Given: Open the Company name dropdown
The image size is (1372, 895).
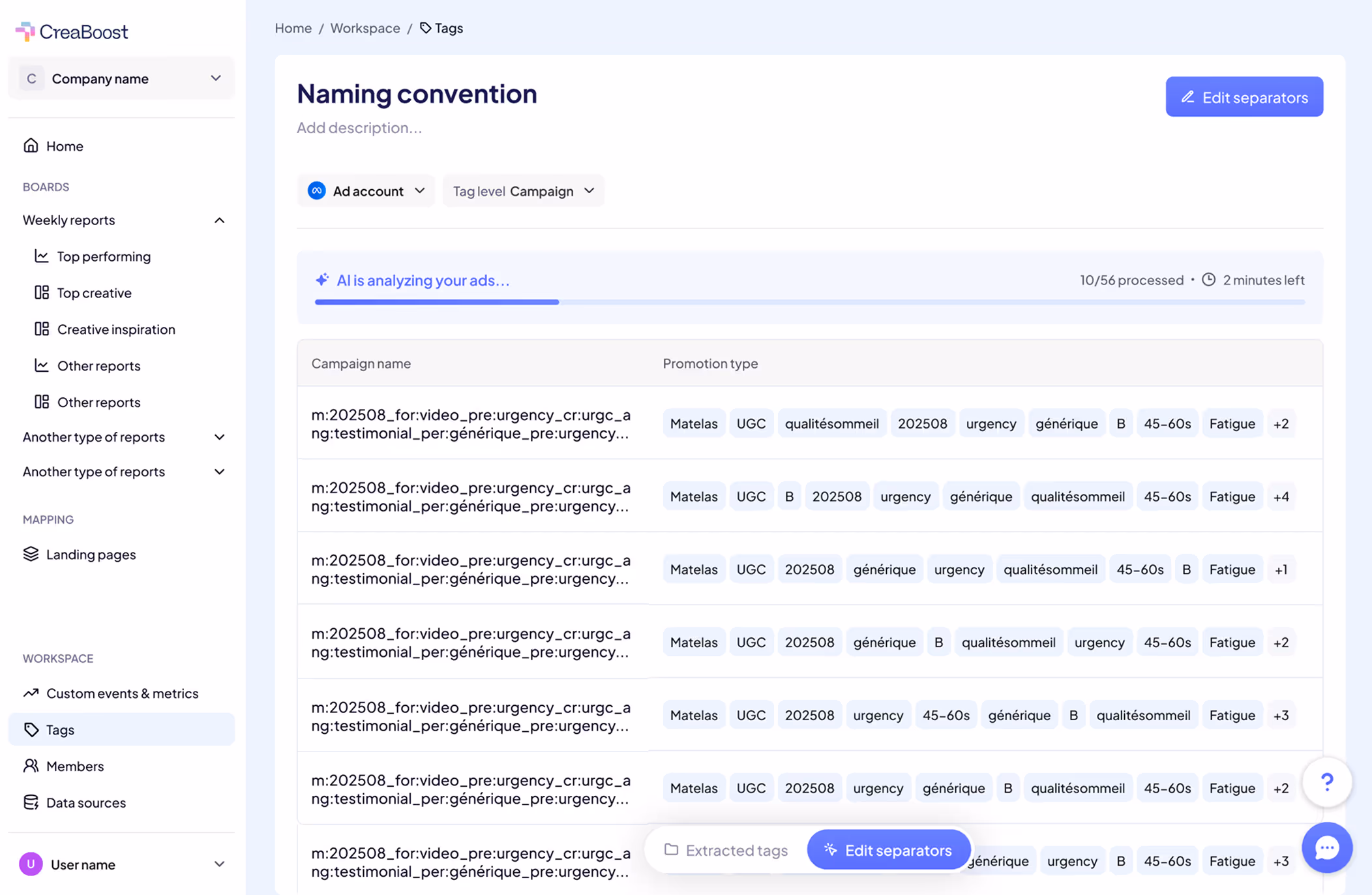Looking at the screenshot, I should [121, 78].
